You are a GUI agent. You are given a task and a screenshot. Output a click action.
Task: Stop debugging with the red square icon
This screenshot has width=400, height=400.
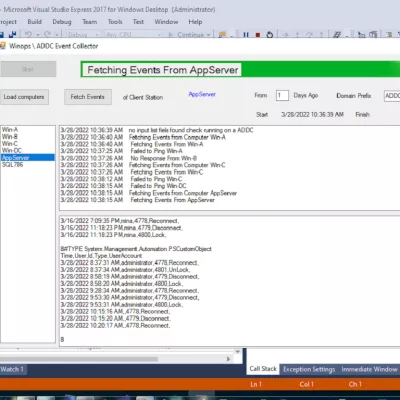258,35
